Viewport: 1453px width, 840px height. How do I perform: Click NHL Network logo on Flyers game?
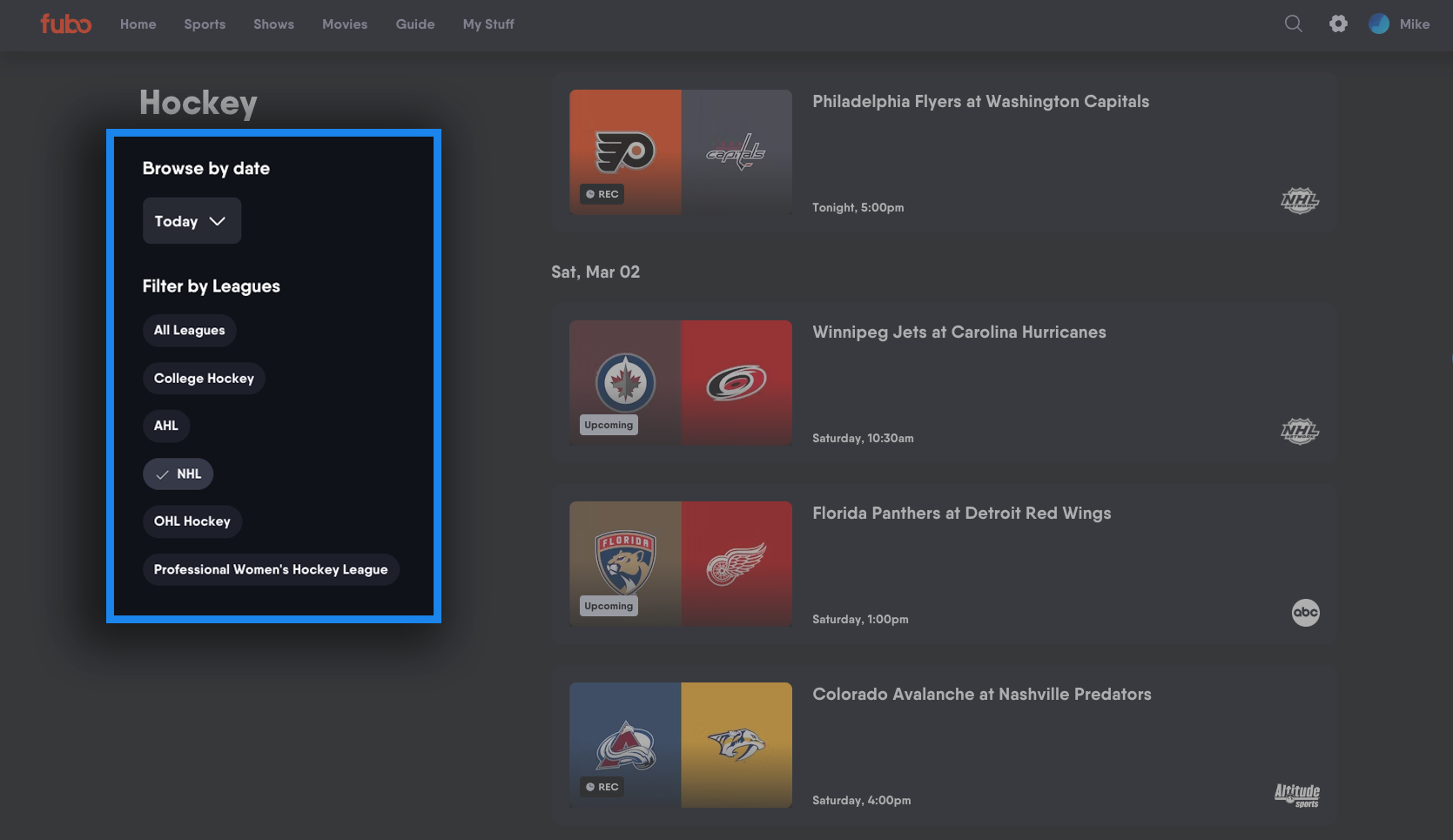tap(1299, 201)
